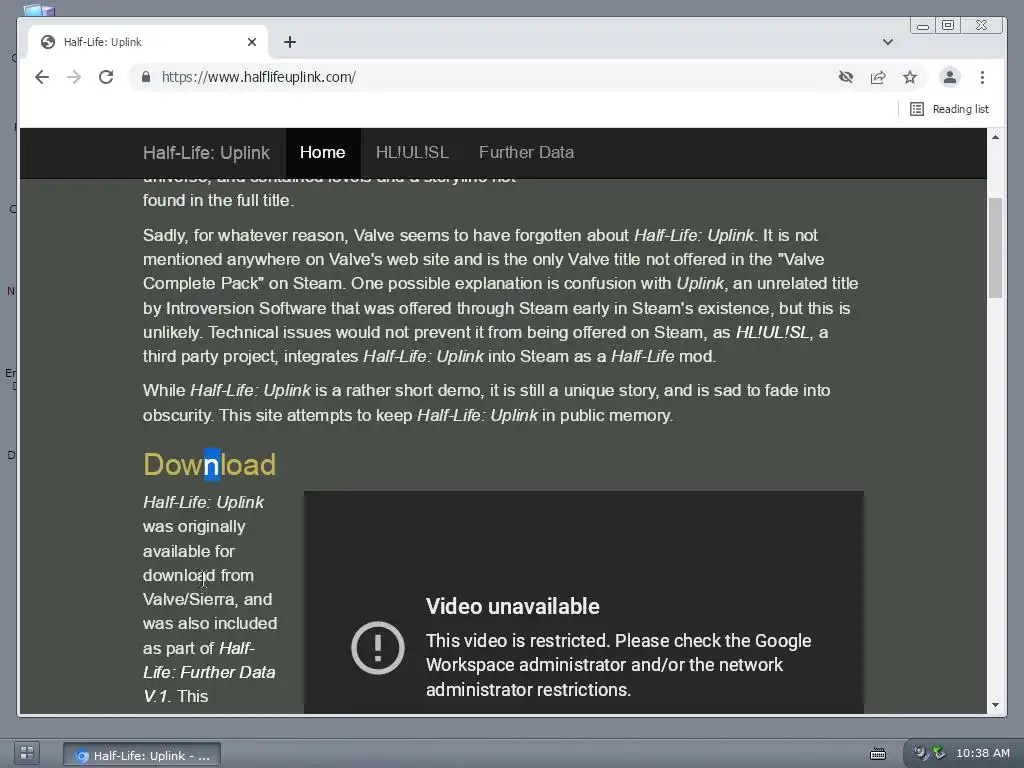Click the Half-Life: Uplink site brand link

206,152
